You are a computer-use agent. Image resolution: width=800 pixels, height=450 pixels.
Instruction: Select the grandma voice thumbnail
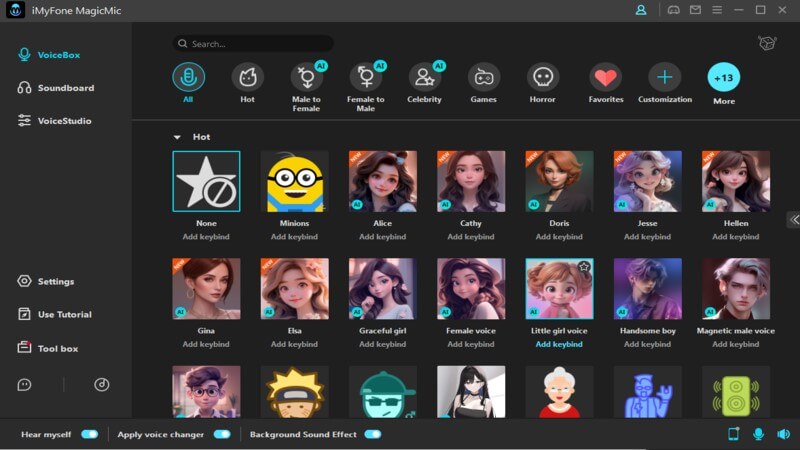coord(559,392)
